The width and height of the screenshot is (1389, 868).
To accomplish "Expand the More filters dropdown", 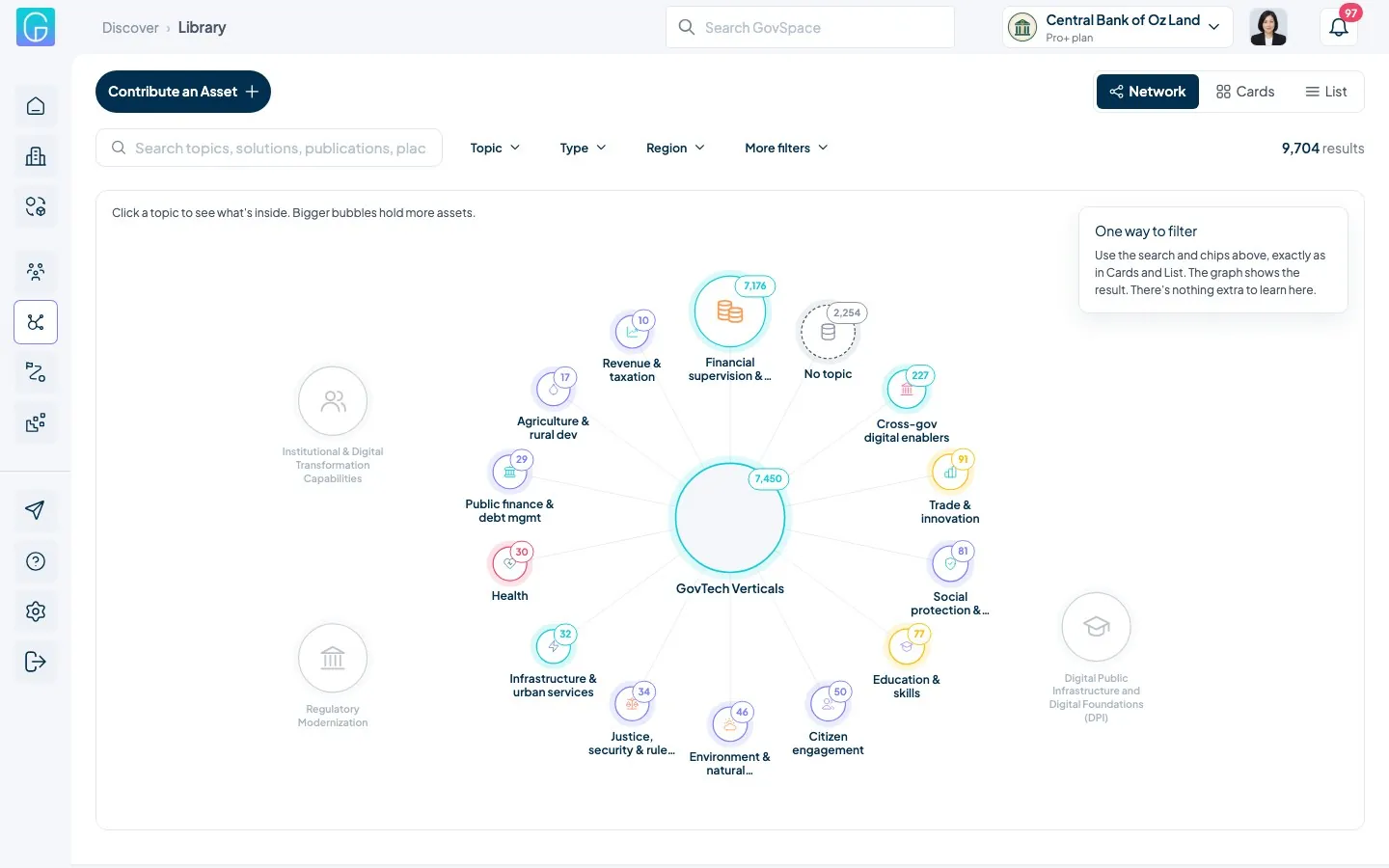I will pos(786,148).
